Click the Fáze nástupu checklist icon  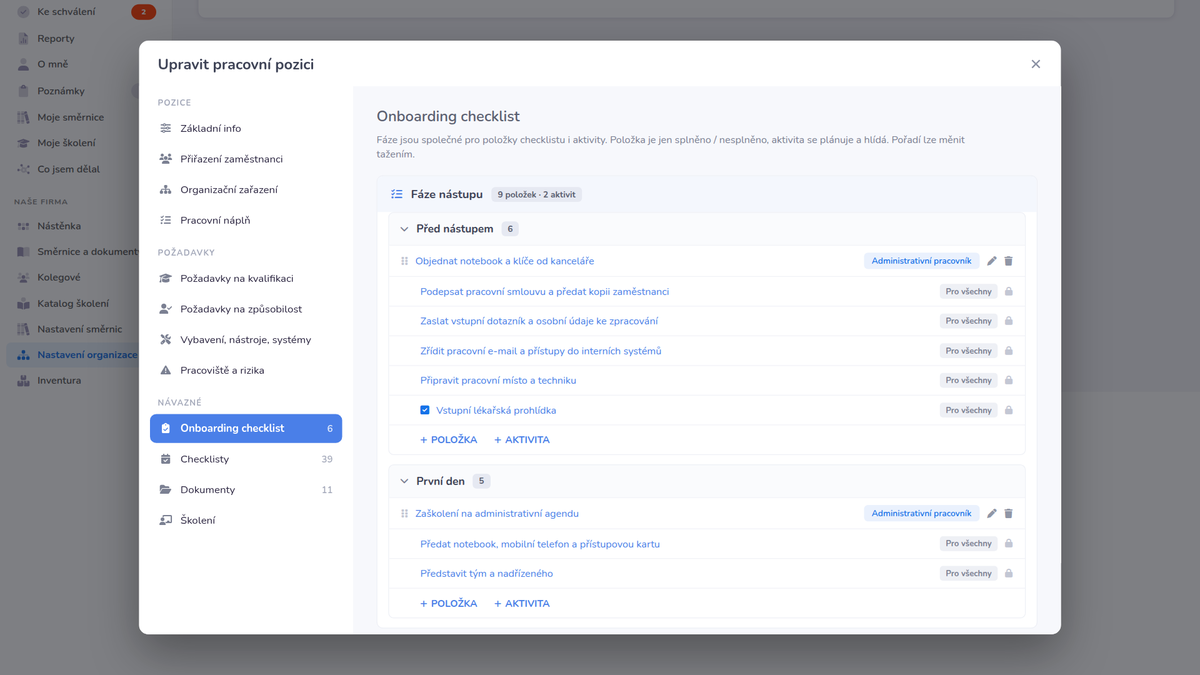397,194
